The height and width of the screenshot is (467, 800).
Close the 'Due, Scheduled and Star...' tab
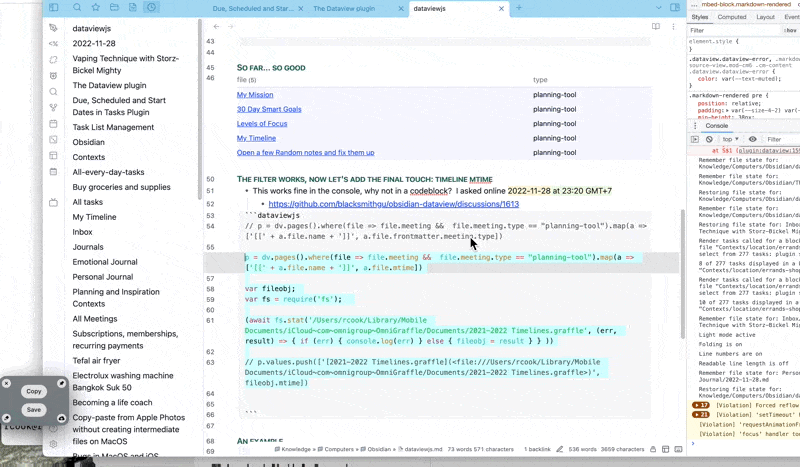301,9
